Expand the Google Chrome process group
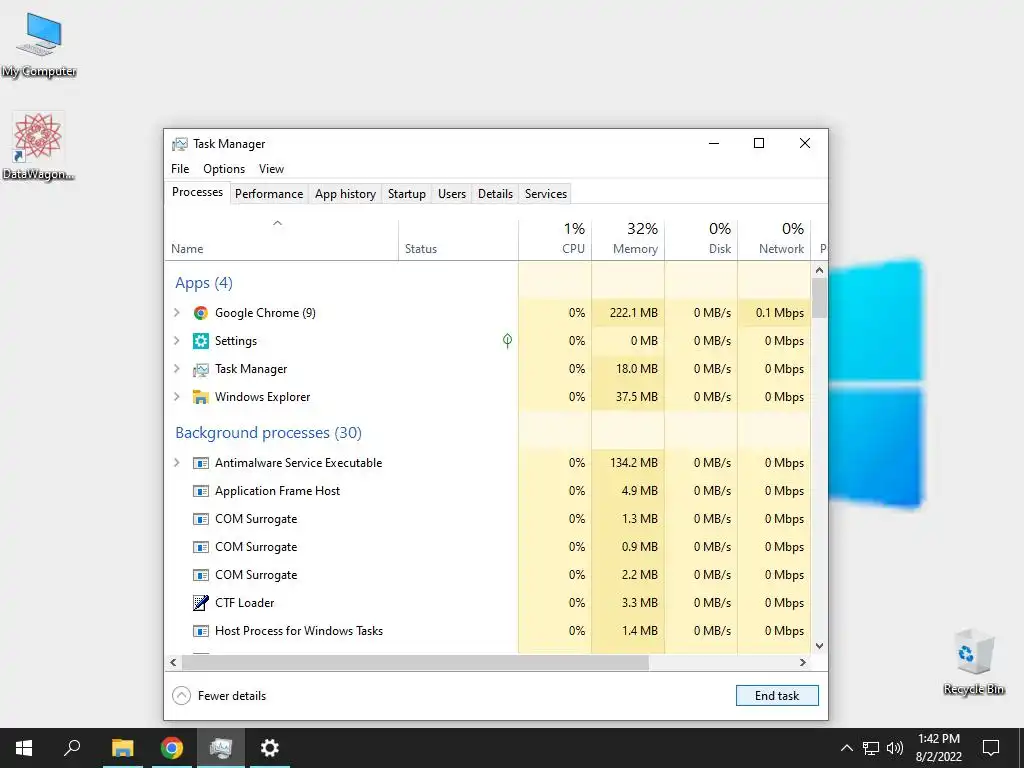Image resolution: width=1024 pixels, height=768 pixels. (176, 313)
